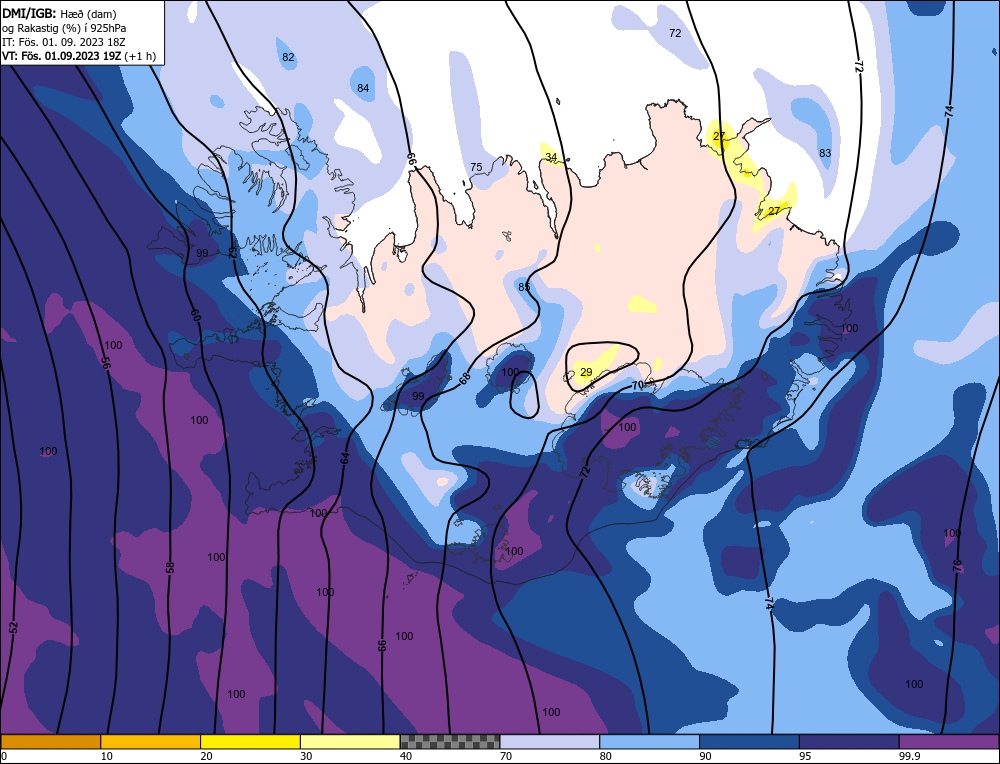The height and width of the screenshot is (764, 1000).
Task: Click the contour label '52' at the left edge
Action: (x=14, y=627)
